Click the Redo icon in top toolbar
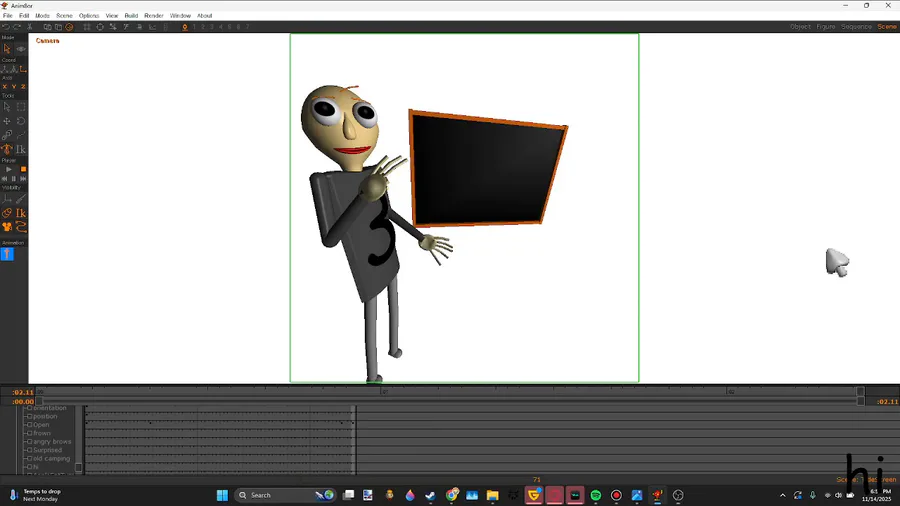This screenshot has width=900, height=506. pyautogui.click(x=17, y=27)
